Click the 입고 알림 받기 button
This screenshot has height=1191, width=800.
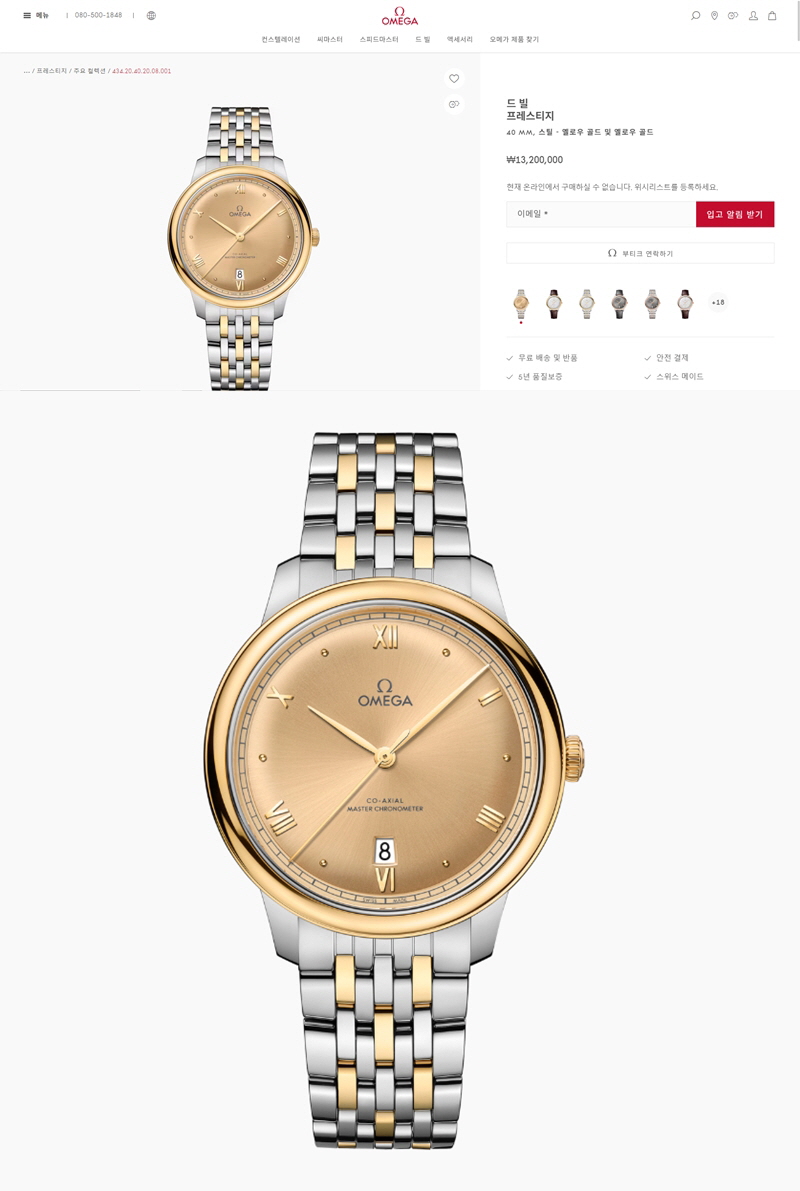click(x=735, y=214)
